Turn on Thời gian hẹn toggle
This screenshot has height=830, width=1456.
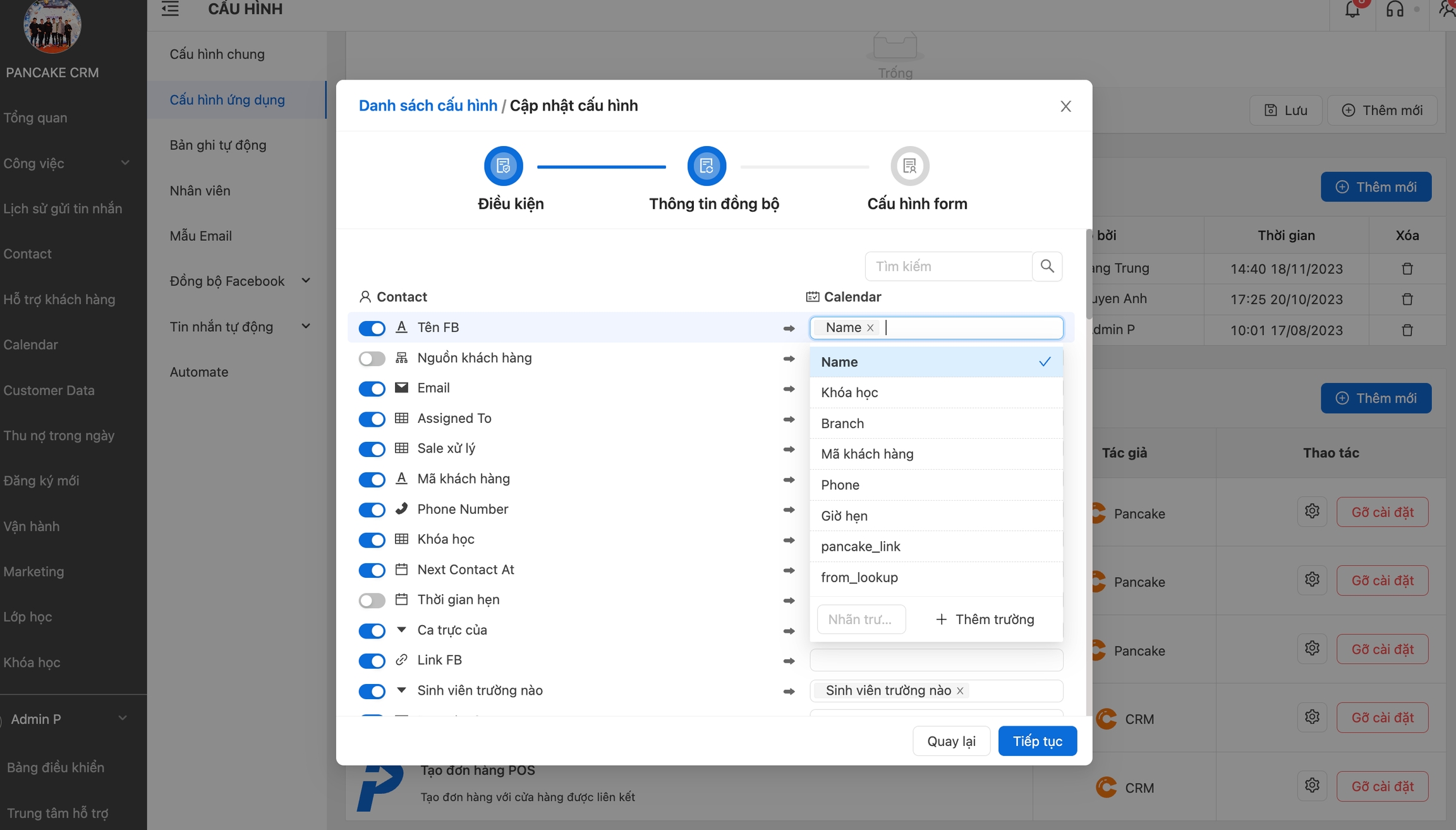[x=372, y=600]
